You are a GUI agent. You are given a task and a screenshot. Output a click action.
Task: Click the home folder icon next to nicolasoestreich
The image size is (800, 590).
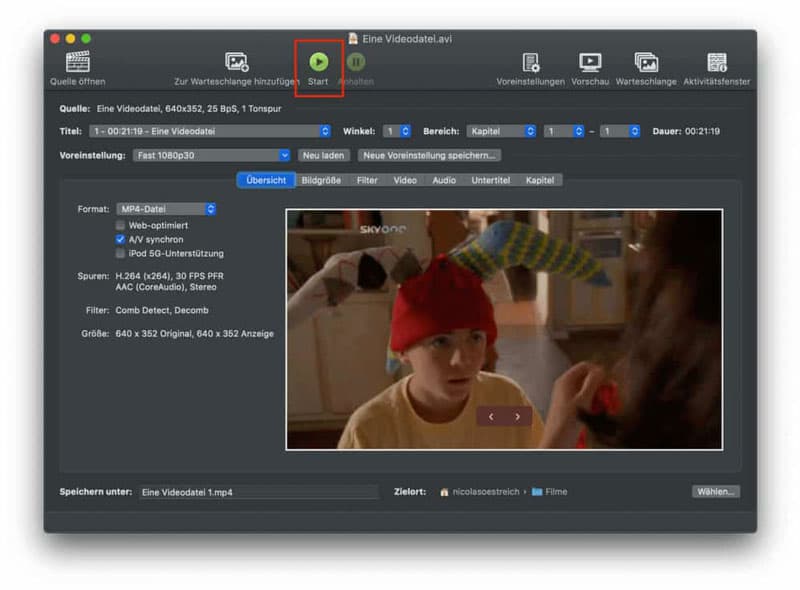[x=444, y=492]
